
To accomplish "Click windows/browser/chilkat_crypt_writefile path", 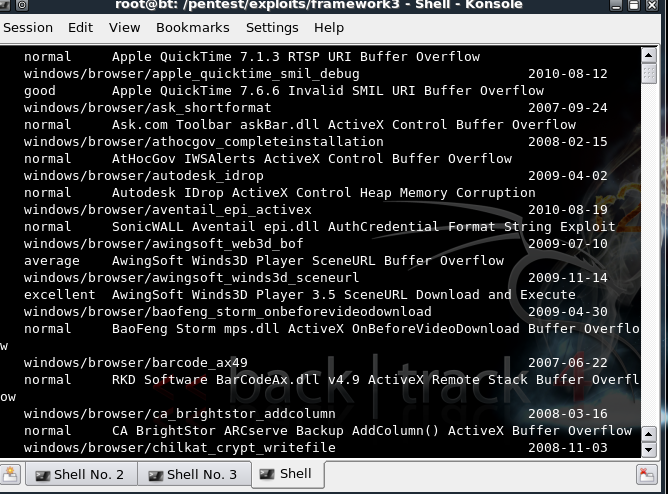I will (x=180, y=448).
